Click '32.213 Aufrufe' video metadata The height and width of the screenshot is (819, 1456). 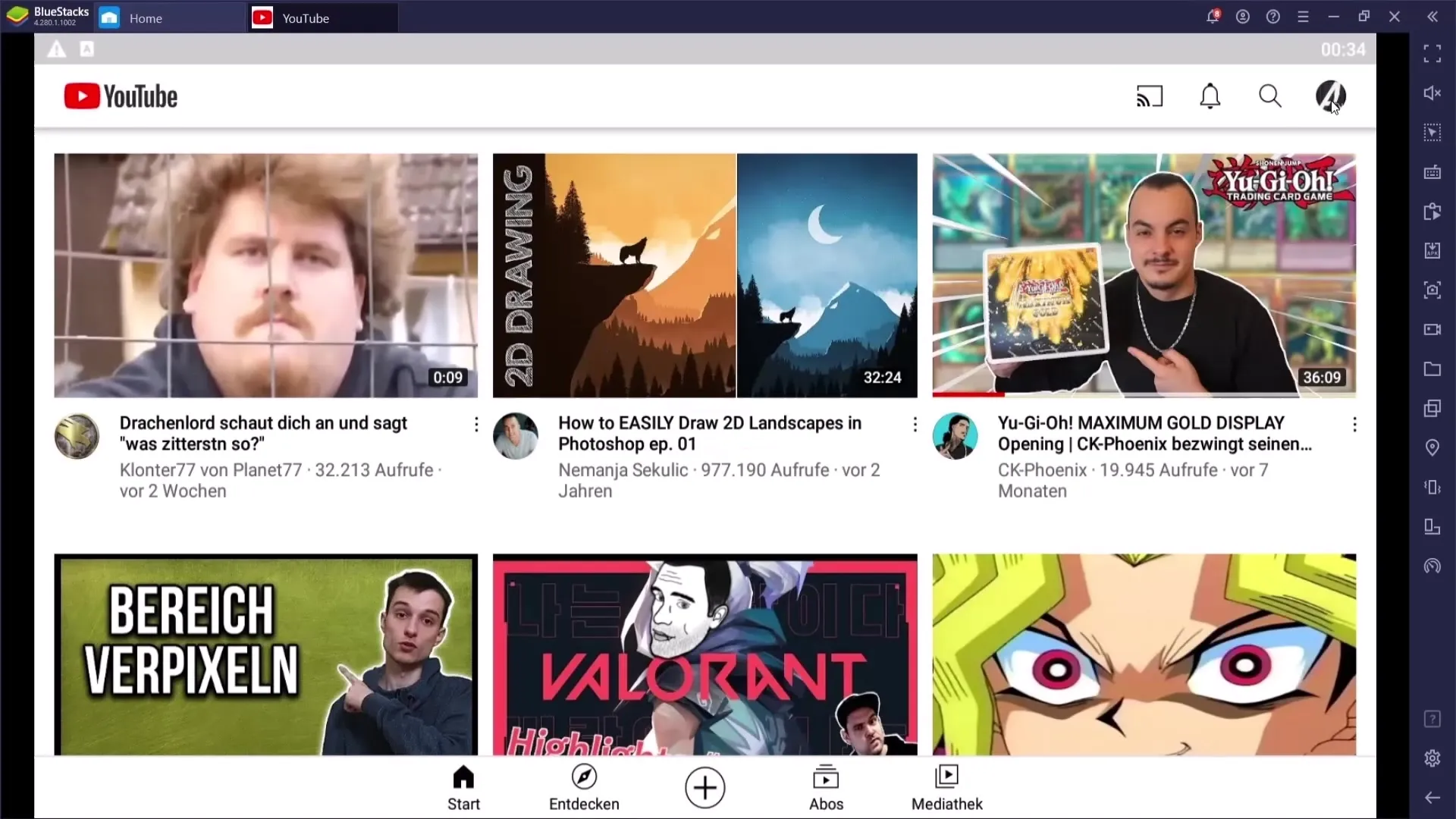374,470
